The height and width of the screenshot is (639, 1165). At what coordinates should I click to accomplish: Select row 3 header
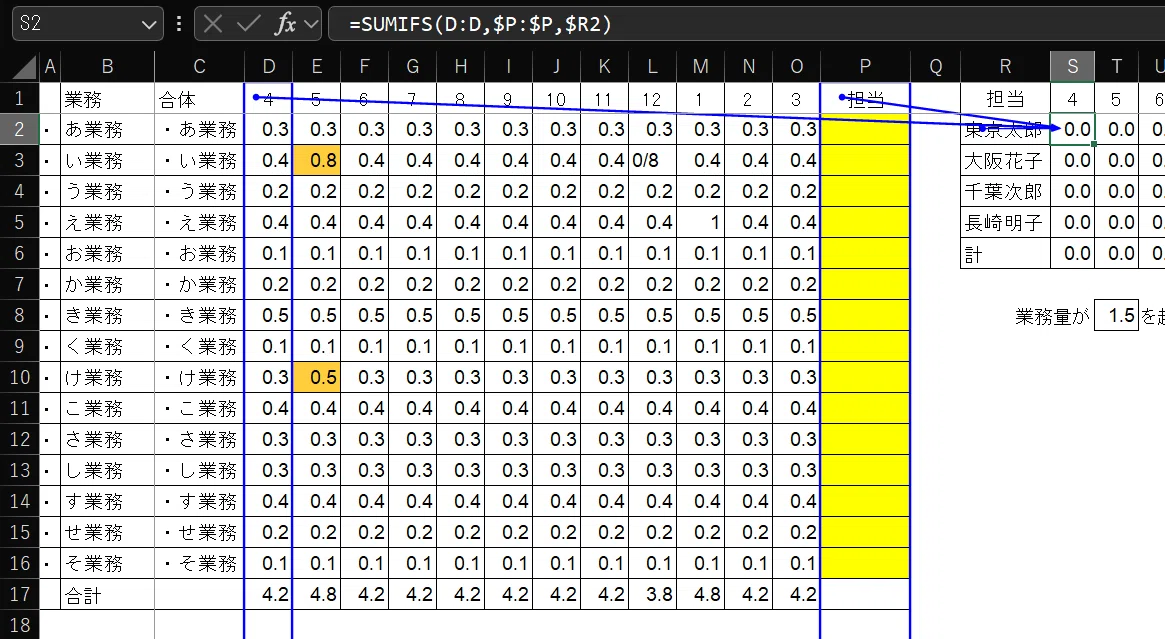point(19,160)
